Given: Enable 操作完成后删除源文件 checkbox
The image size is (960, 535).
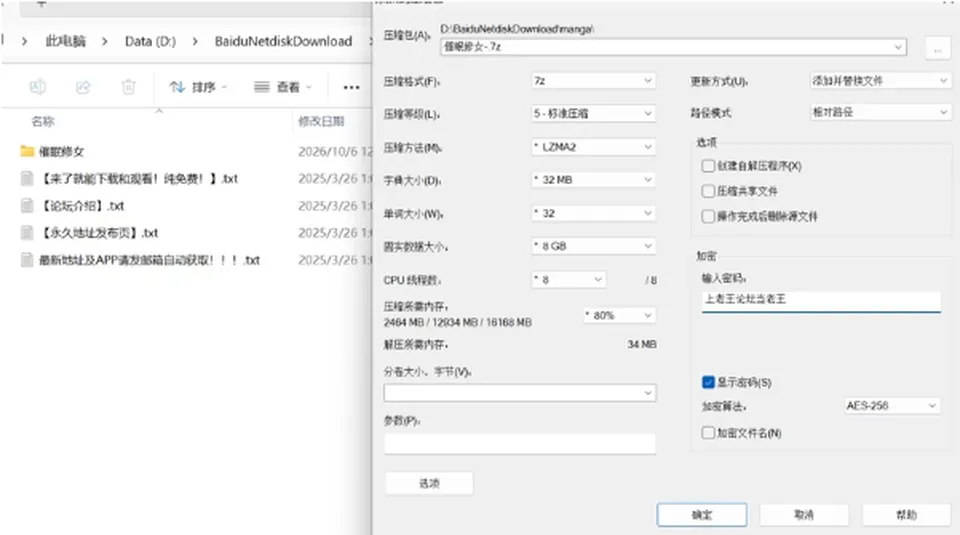Looking at the screenshot, I should point(708,216).
